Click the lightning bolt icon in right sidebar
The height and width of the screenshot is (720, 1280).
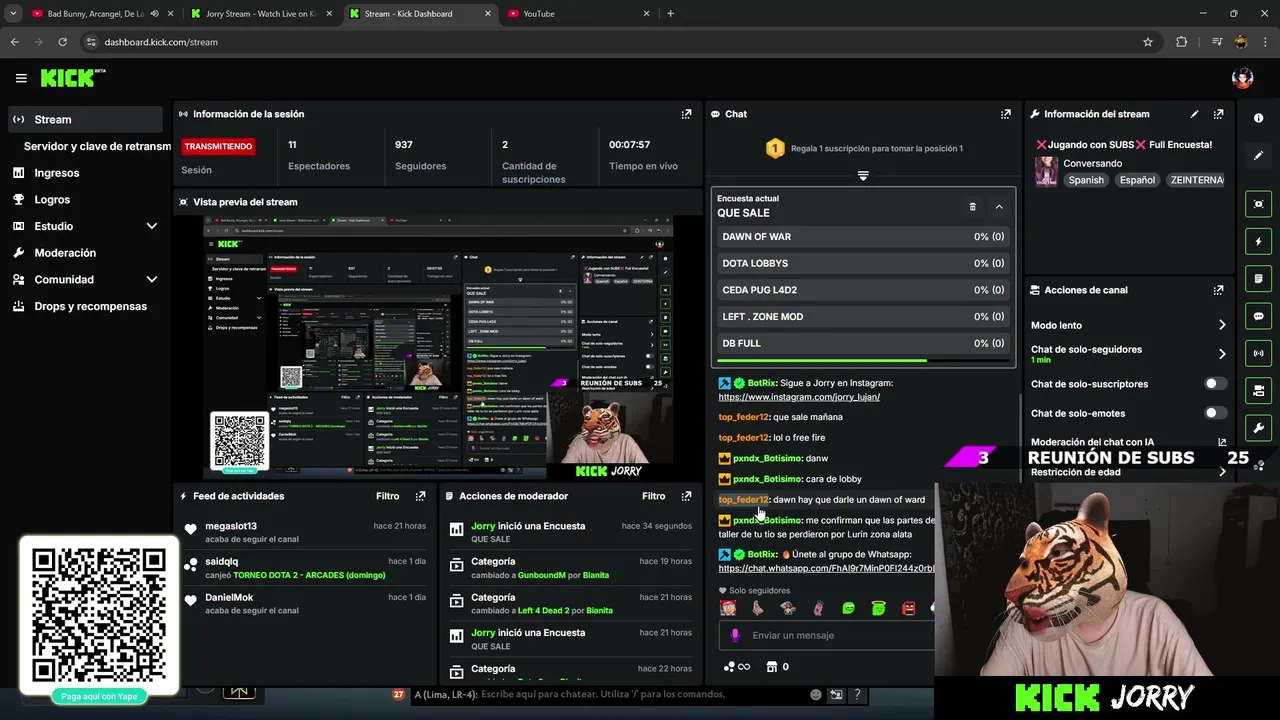pos(1258,241)
